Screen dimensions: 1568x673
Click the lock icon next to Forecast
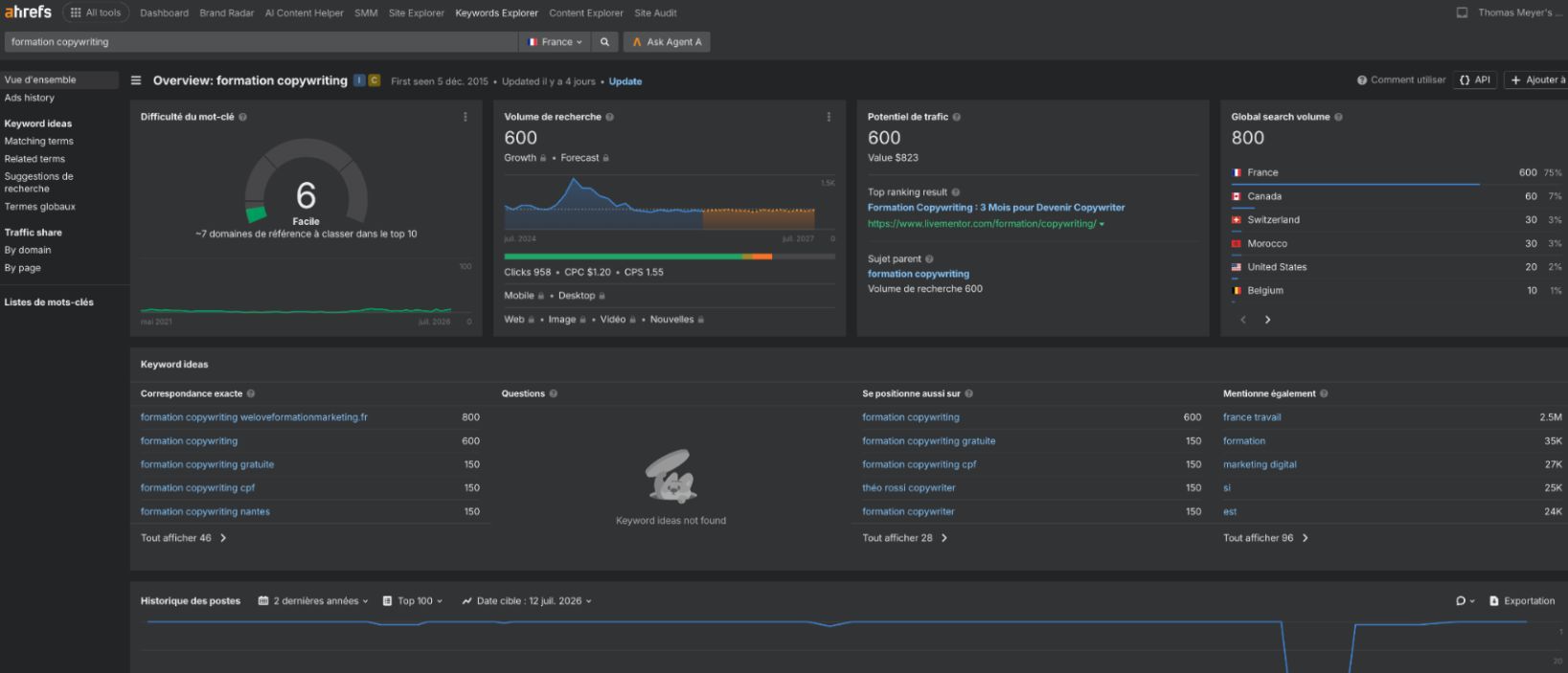click(x=605, y=158)
